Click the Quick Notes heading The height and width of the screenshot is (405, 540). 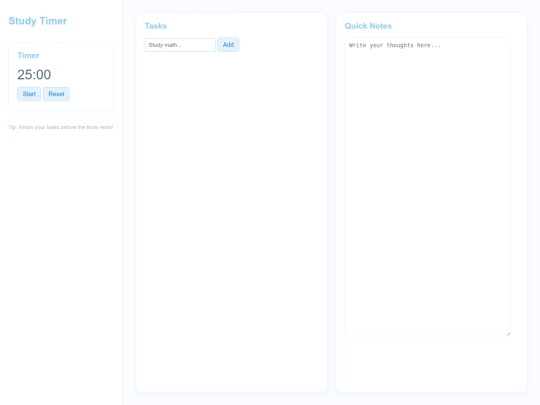tap(368, 26)
